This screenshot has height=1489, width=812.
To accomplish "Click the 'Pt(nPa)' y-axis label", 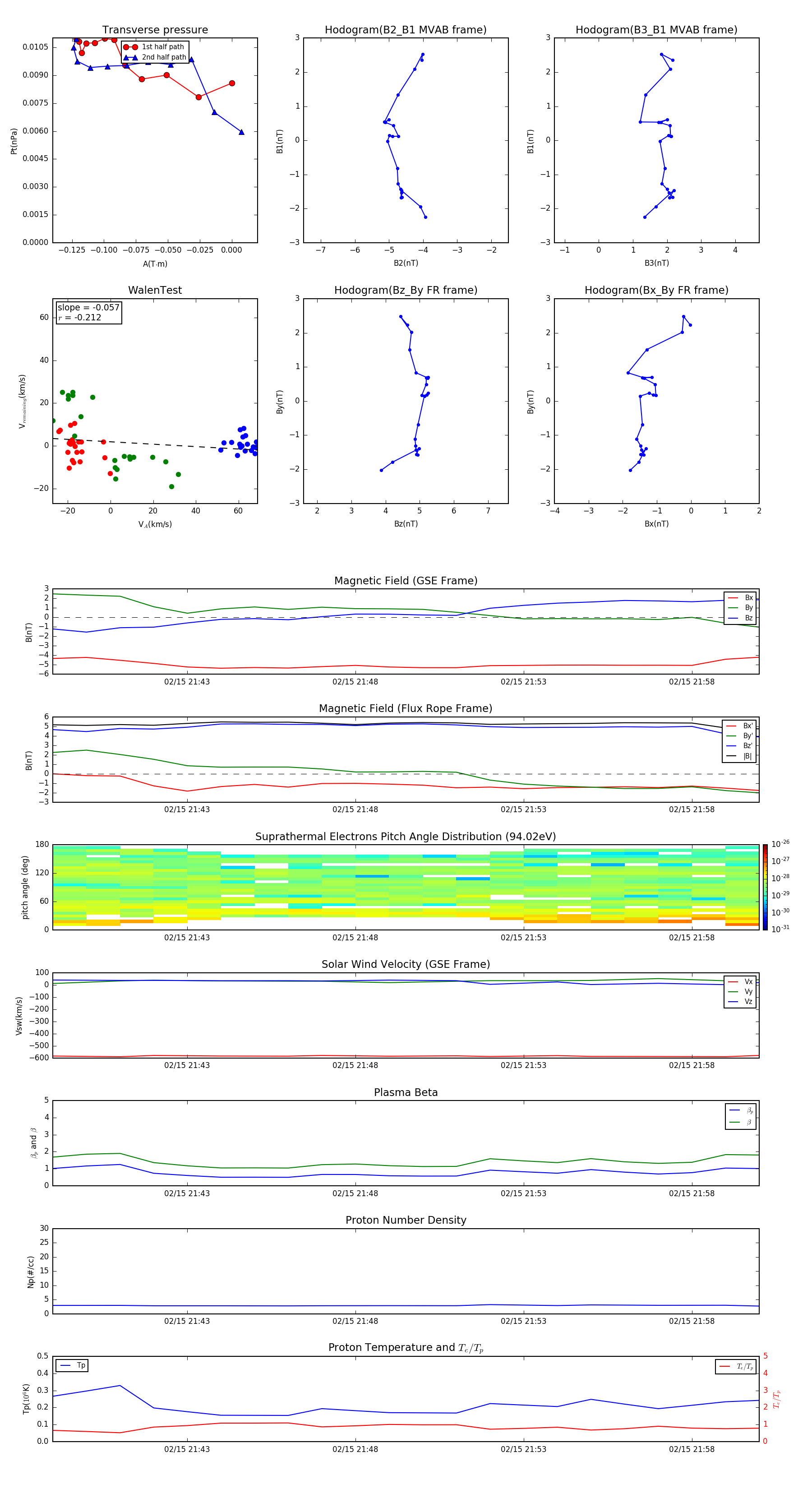I will point(14,140).
